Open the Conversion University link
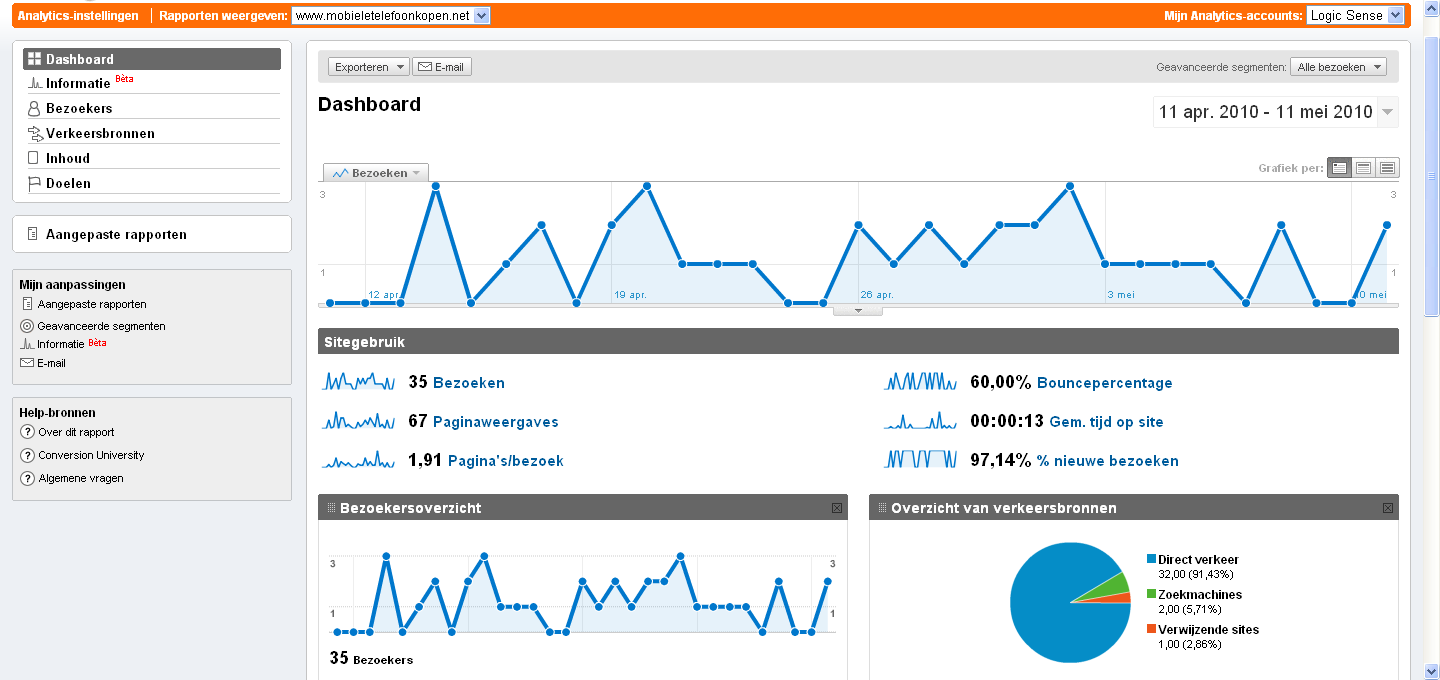1440x680 pixels. point(91,455)
